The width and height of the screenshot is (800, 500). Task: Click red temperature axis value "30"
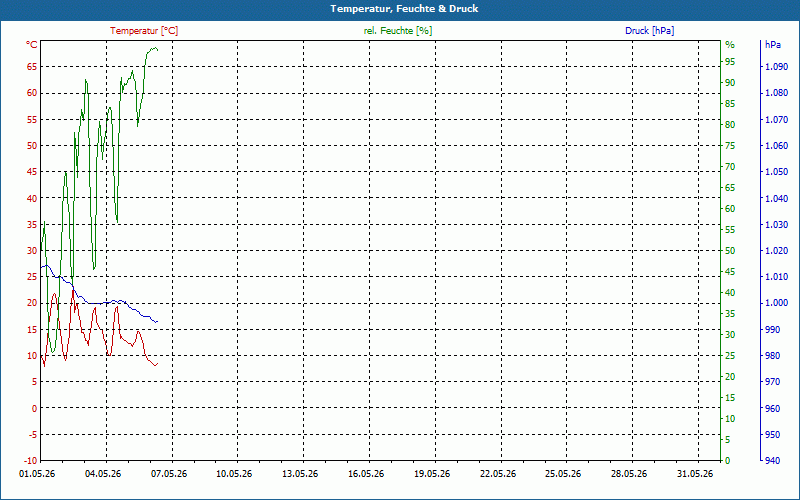[32, 251]
